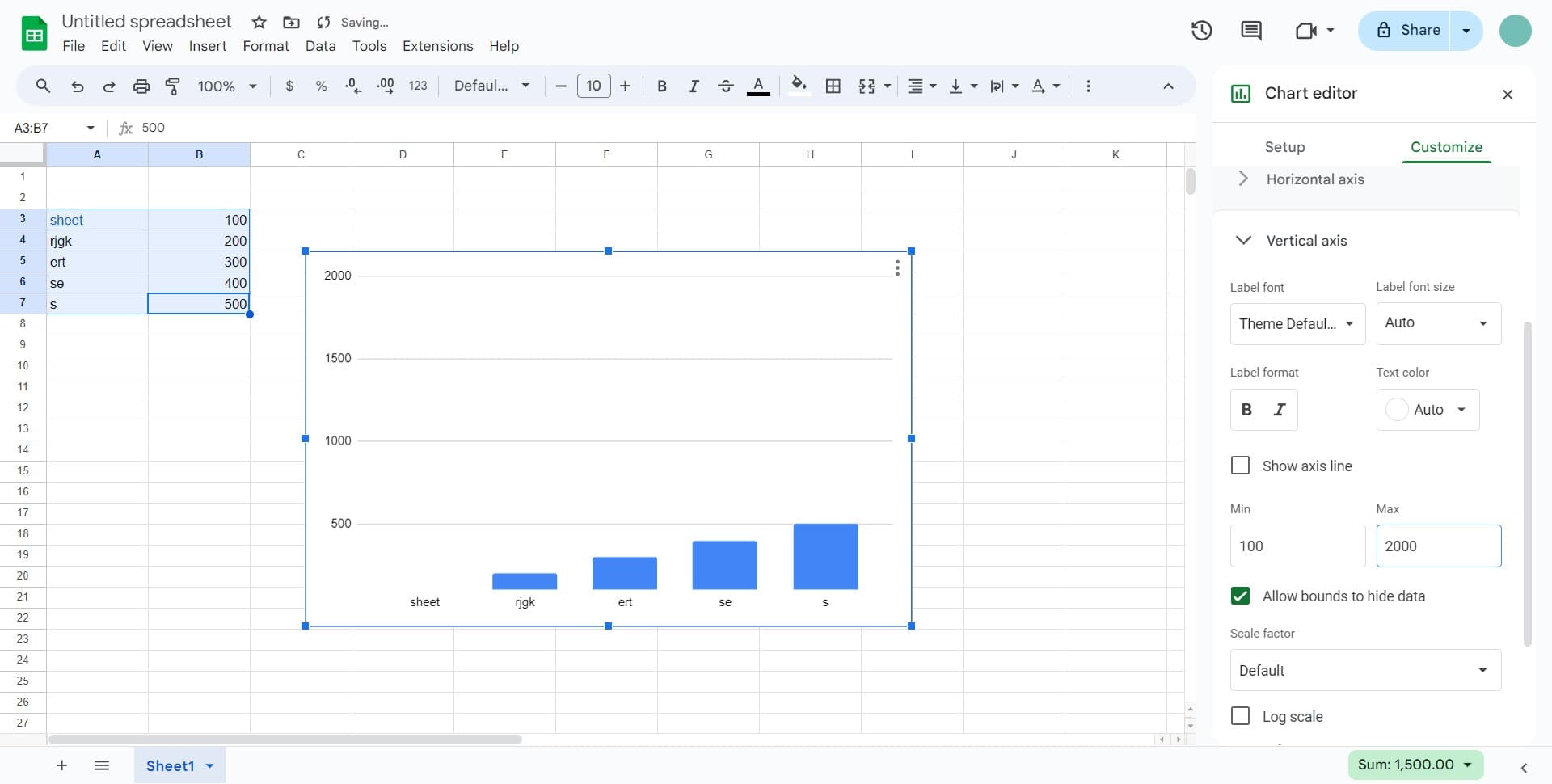The image size is (1552, 784).
Task: Open the axis Text color picker
Action: pos(1427,410)
